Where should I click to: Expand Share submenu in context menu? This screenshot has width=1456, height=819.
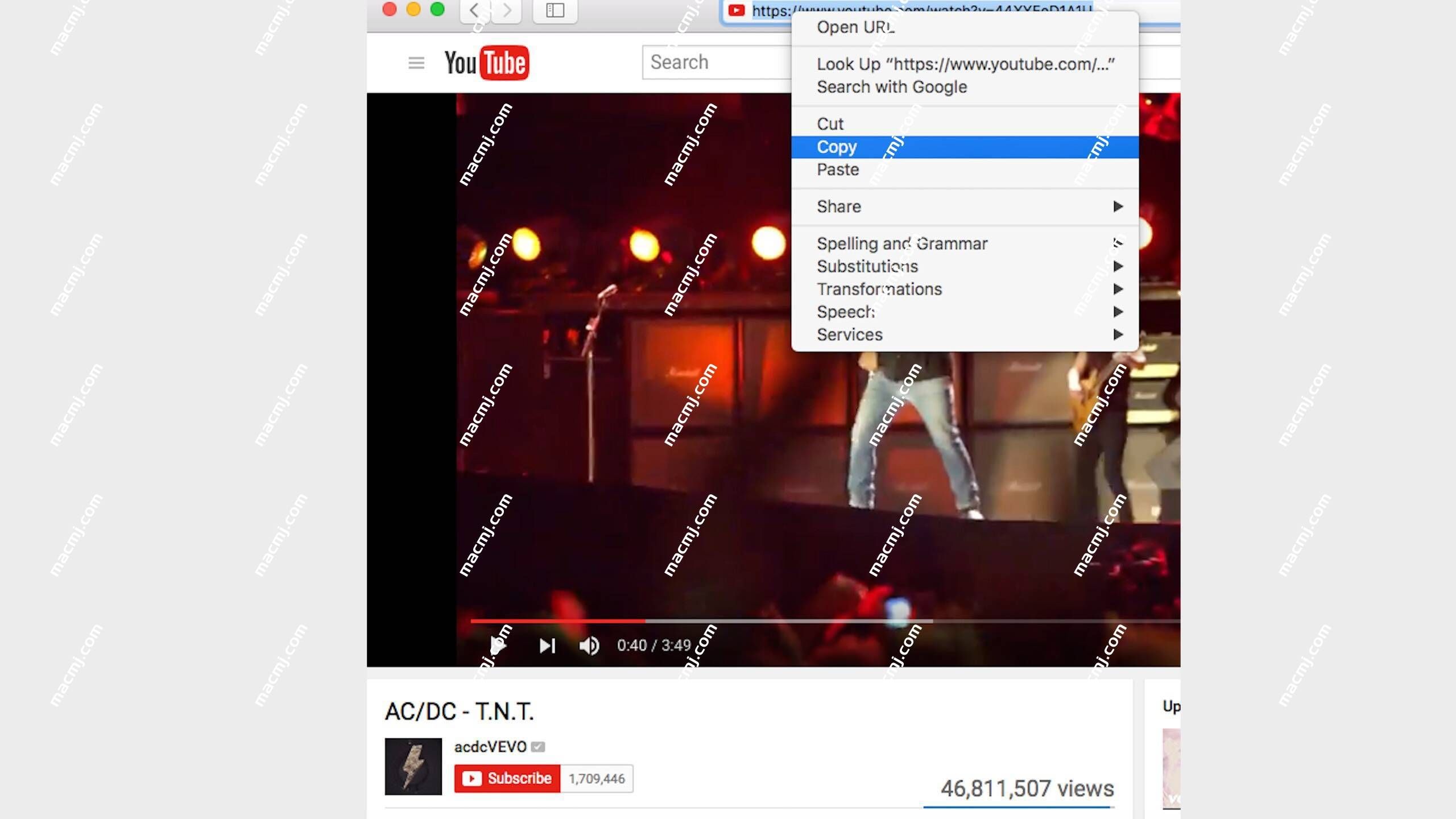1117,206
